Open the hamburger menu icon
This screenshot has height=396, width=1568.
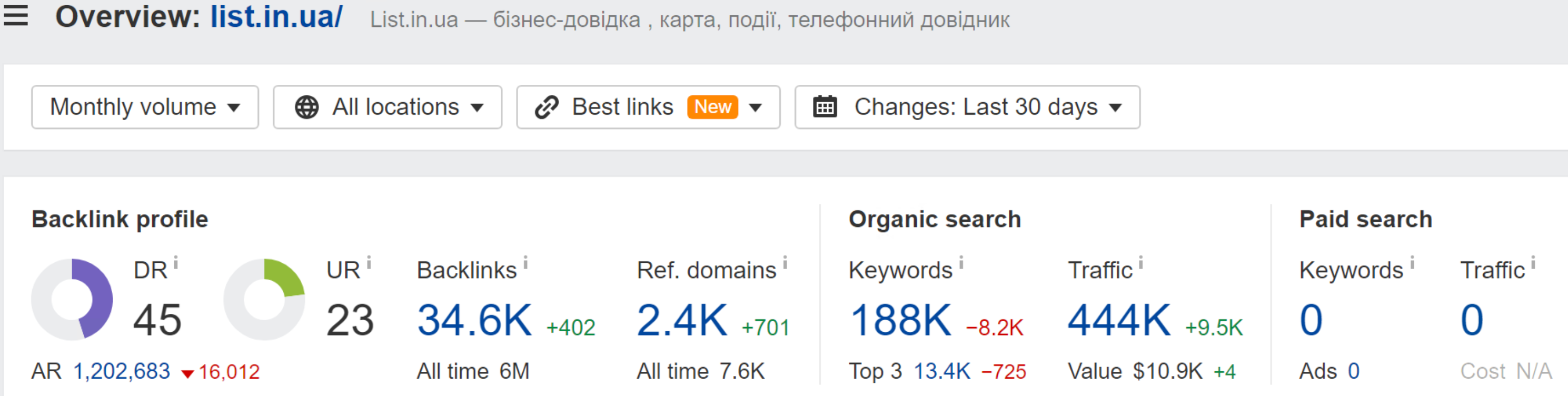16,15
